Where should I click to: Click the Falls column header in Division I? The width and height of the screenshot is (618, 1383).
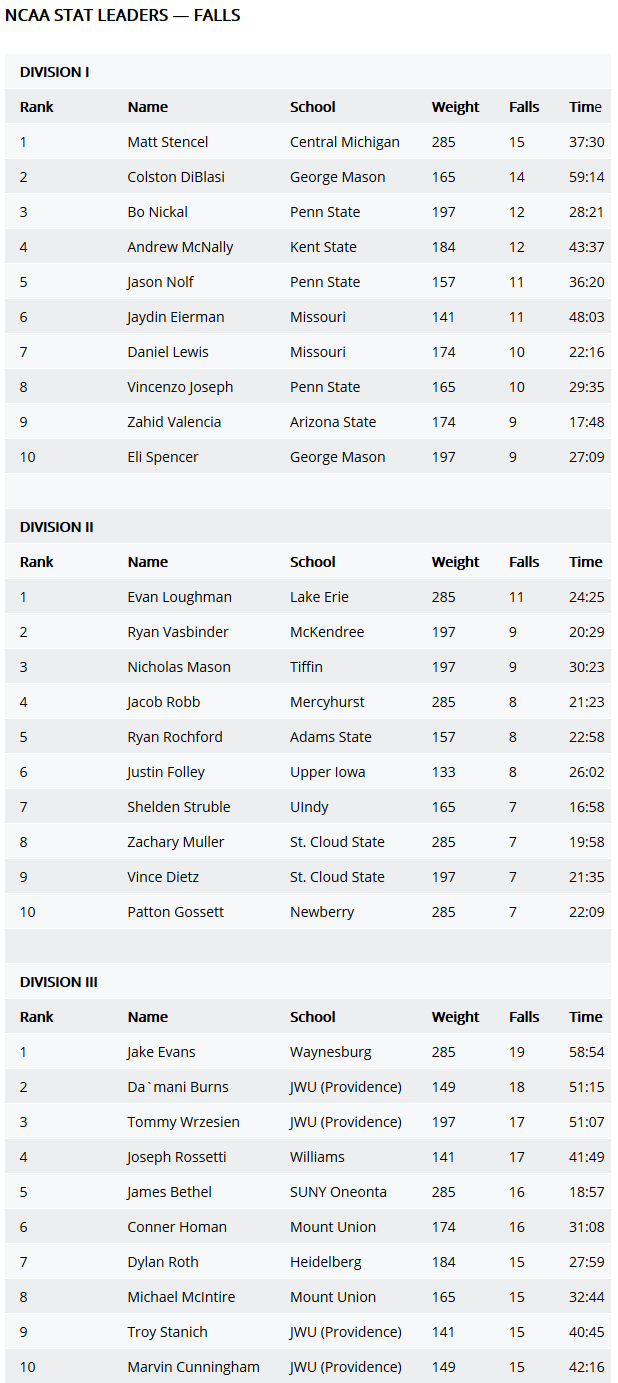[x=524, y=107]
